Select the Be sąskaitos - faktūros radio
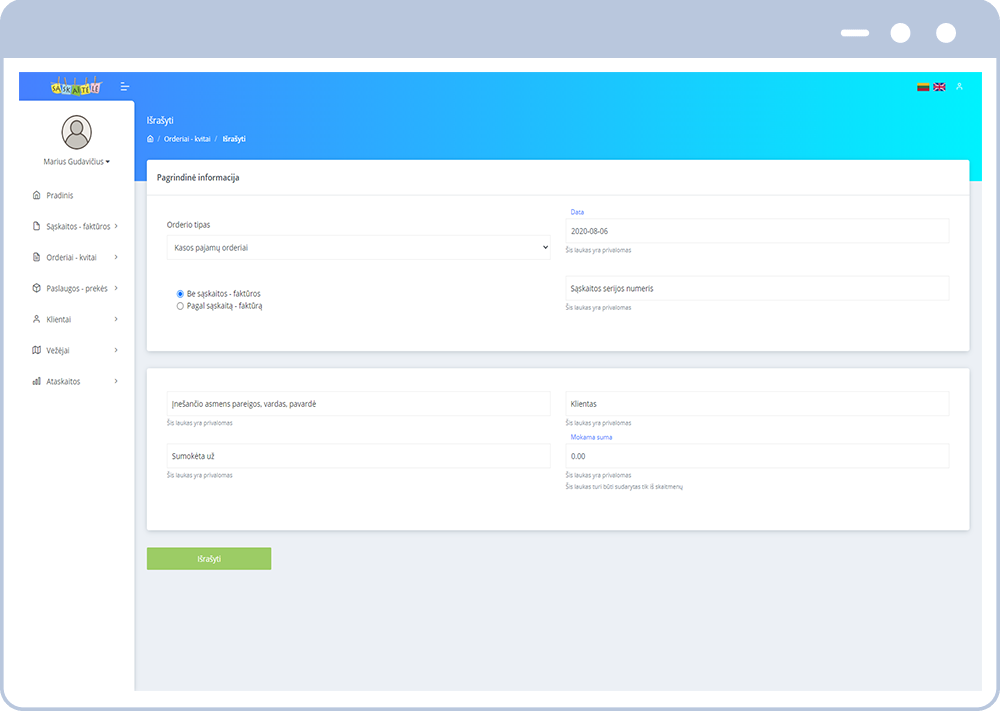 pyautogui.click(x=180, y=294)
